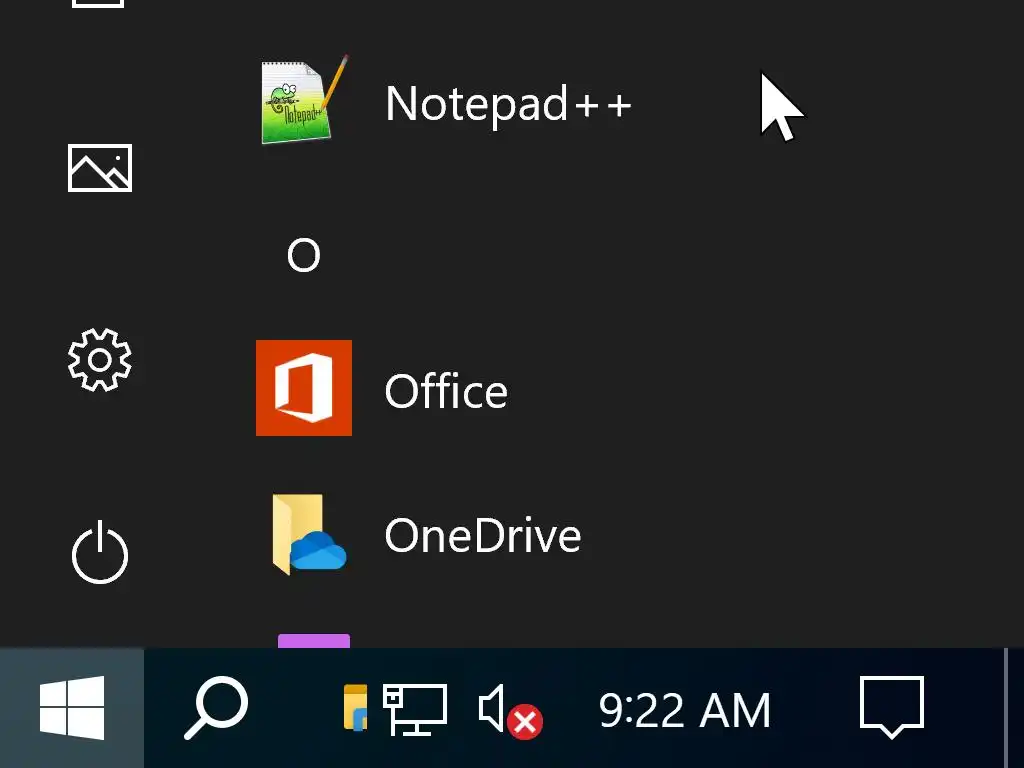Open the network status tray icon
Image resolution: width=1024 pixels, height=768 pixels.
click(x=415, y=709)
